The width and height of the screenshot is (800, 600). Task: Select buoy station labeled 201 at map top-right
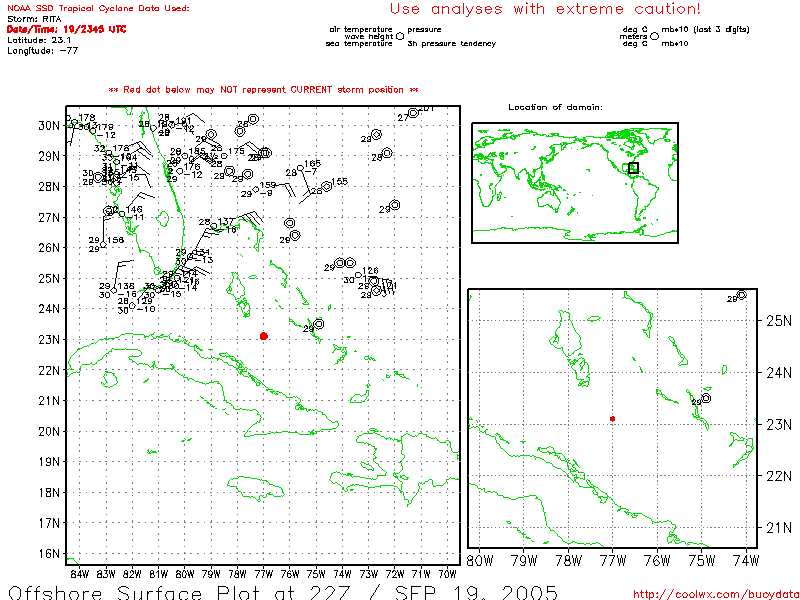pos(413,113)
